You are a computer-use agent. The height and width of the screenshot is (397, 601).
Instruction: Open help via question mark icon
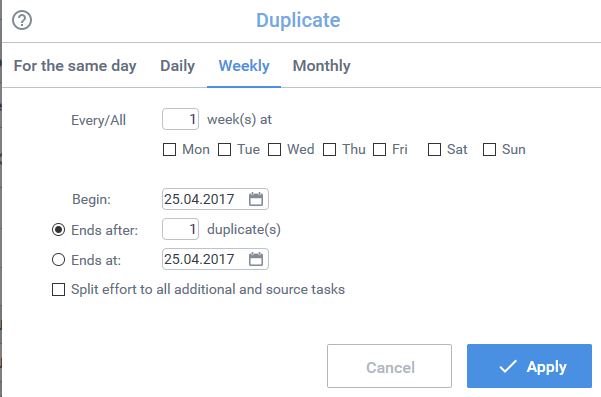pos(22,20)
